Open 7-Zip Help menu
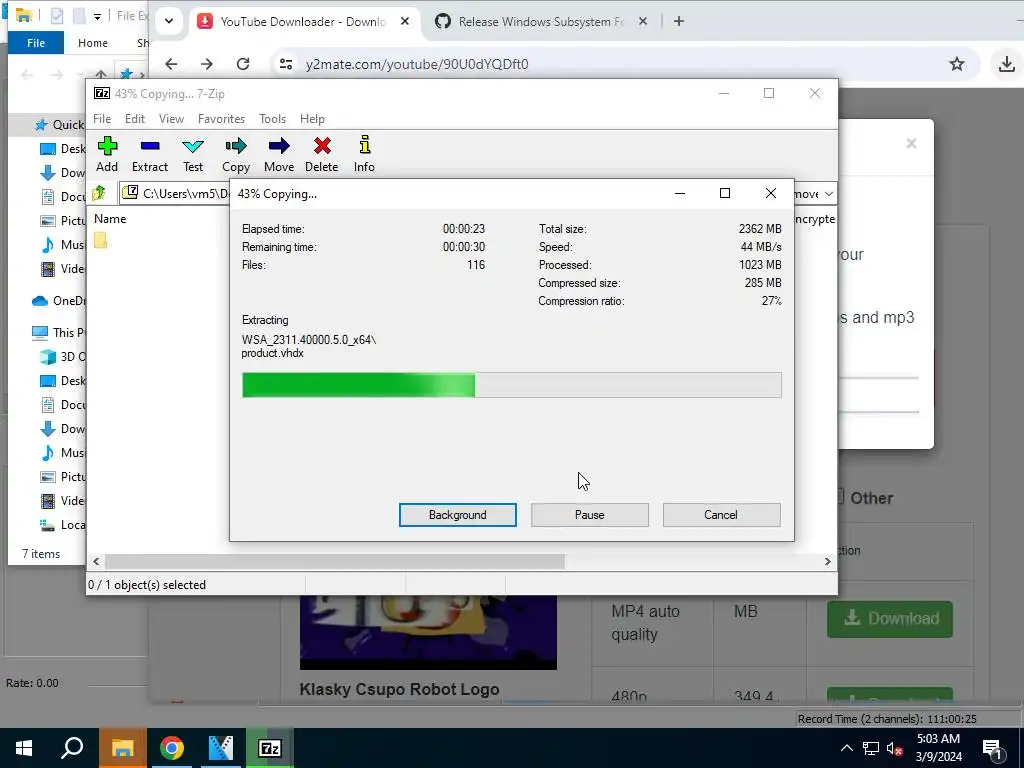The image size is (1024, 768). pos(312,119)
